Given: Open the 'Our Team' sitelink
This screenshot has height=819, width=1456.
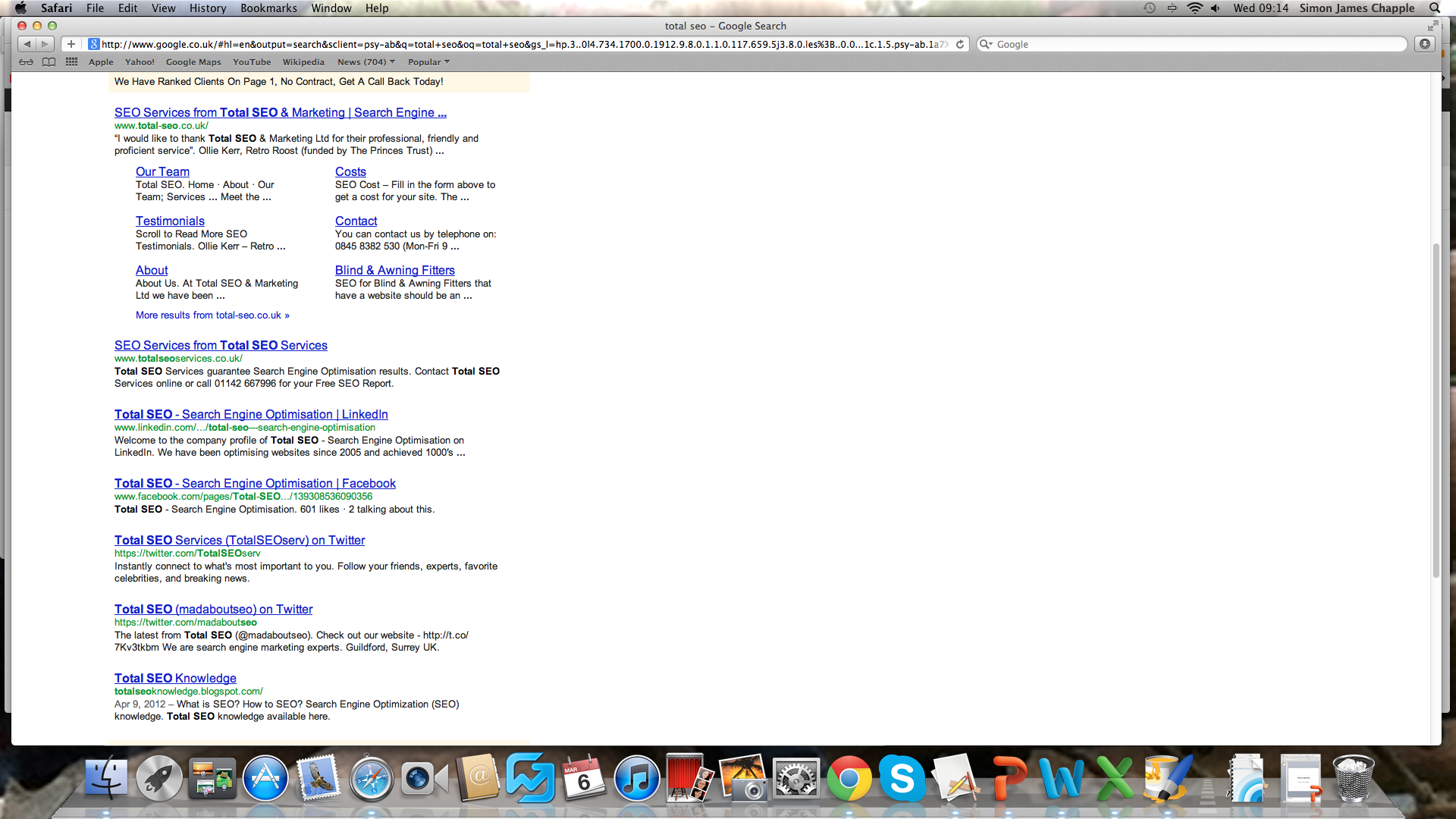Looking at the screenshot, I should tap(162, 171).
